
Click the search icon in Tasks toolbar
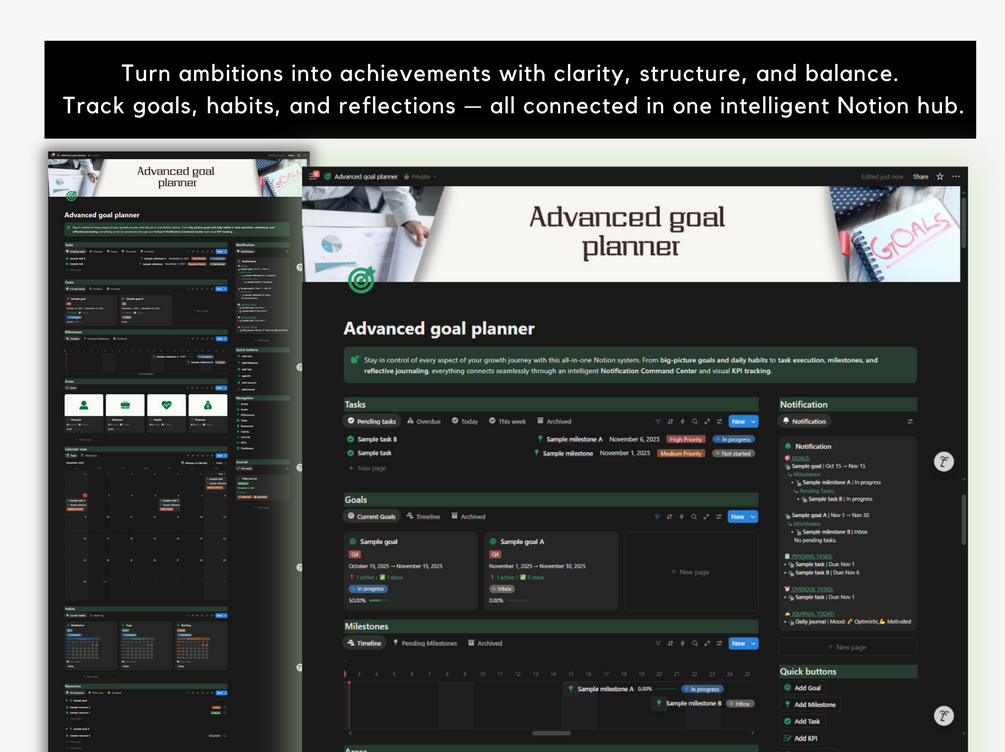pyautogui.click(x=695, y=421)
